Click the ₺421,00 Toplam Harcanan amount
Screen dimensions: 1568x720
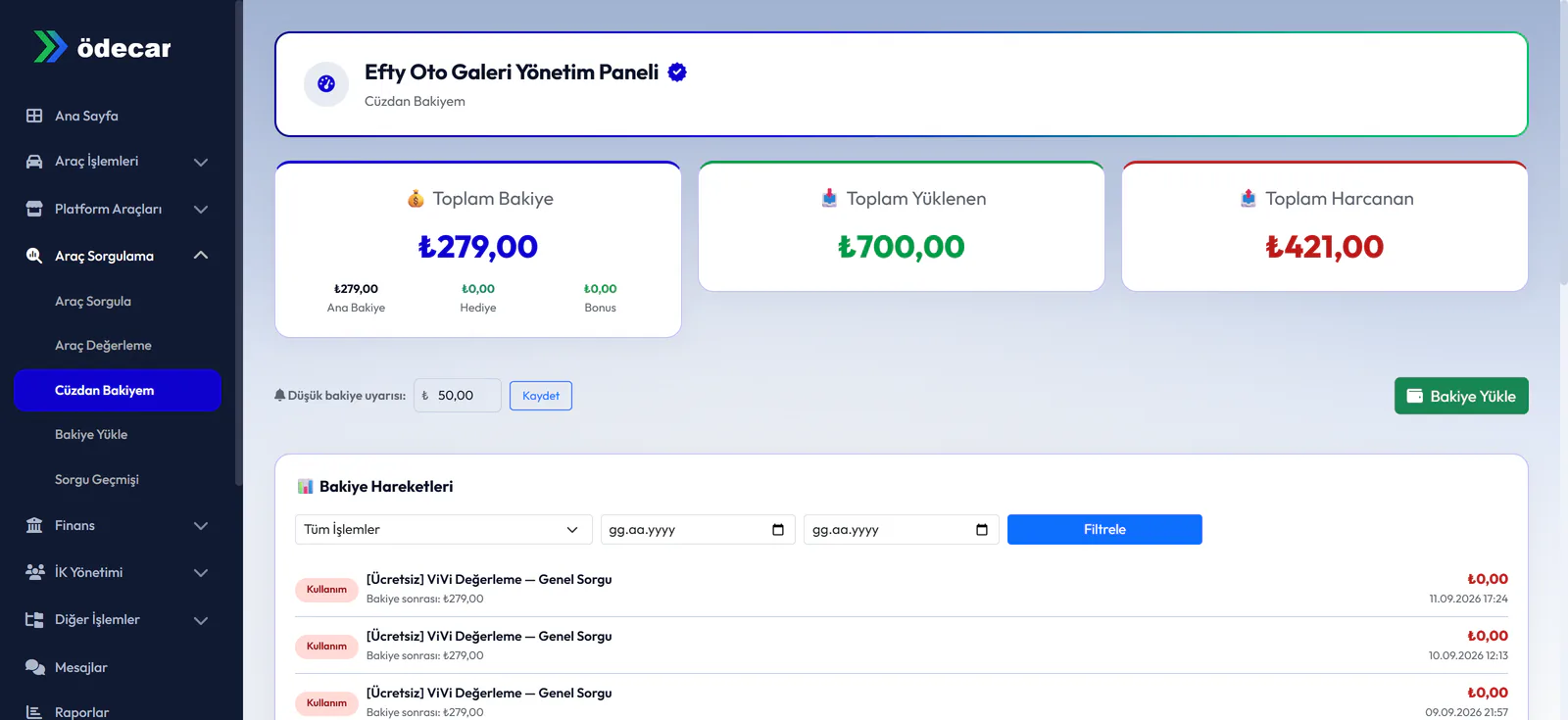coord(1325,247)
